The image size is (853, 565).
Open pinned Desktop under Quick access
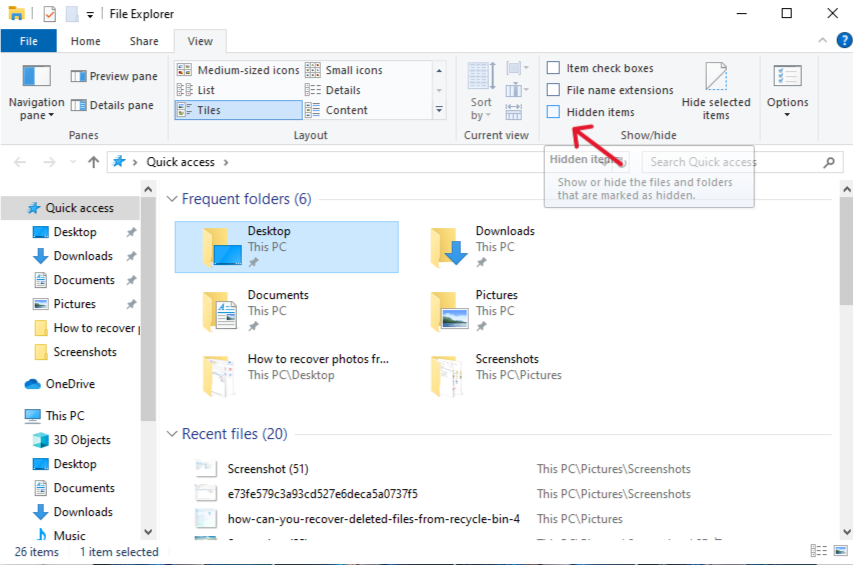pyautogui.click(x=75, y=232)
